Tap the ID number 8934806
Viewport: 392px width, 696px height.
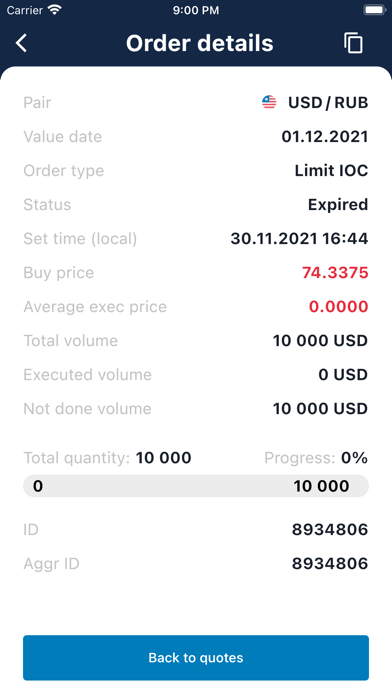click(x=330, y=530)
